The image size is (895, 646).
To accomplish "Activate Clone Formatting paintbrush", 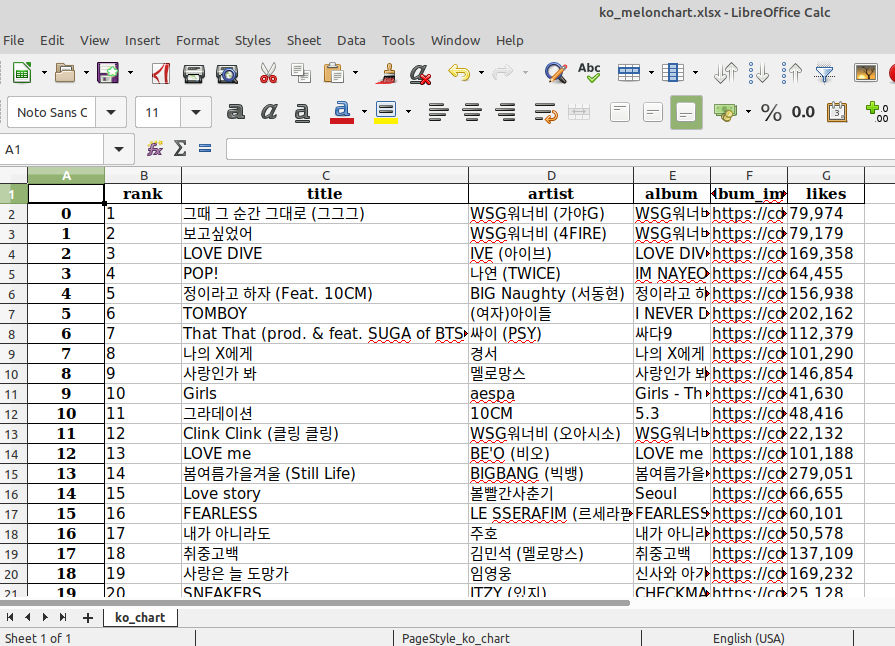I will click(x=387, y=73).
